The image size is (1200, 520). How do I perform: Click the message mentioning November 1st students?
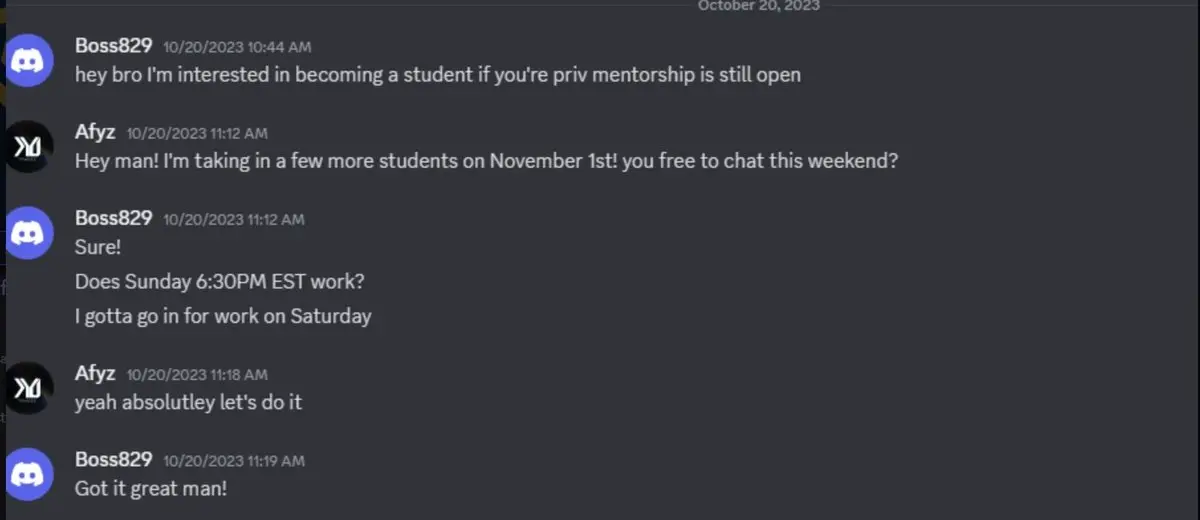click(x=486, y=160)
